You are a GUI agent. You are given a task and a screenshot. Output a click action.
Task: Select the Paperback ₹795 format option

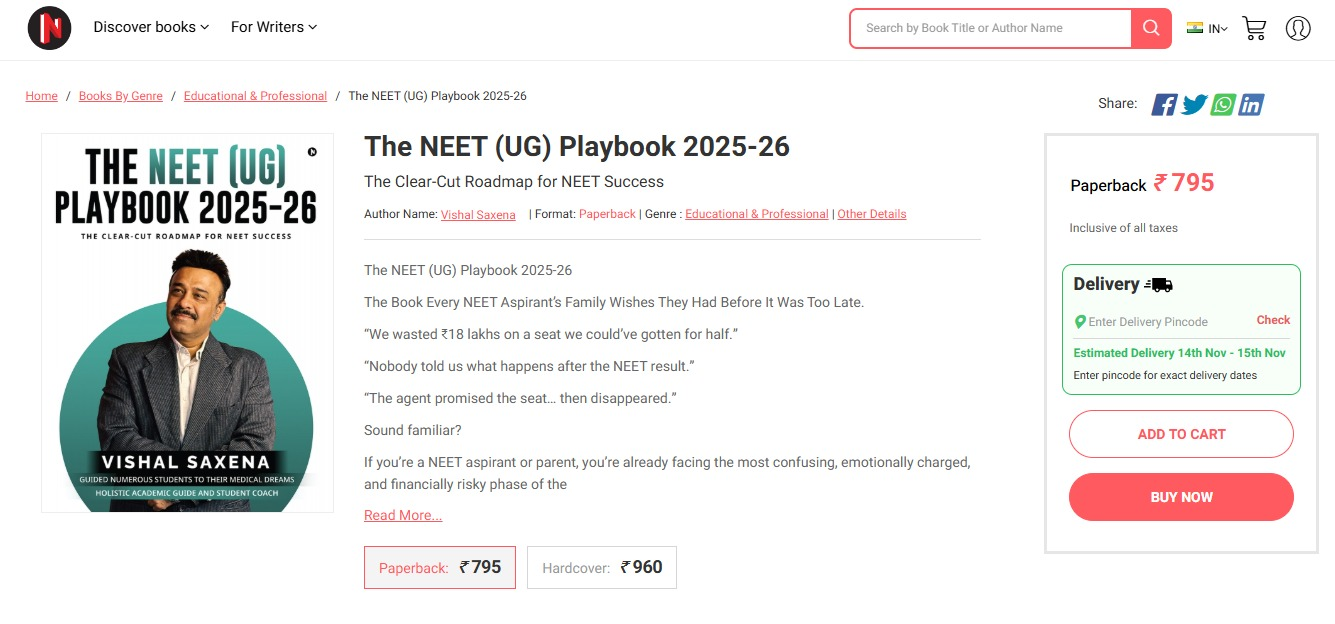tap(440, 567)
